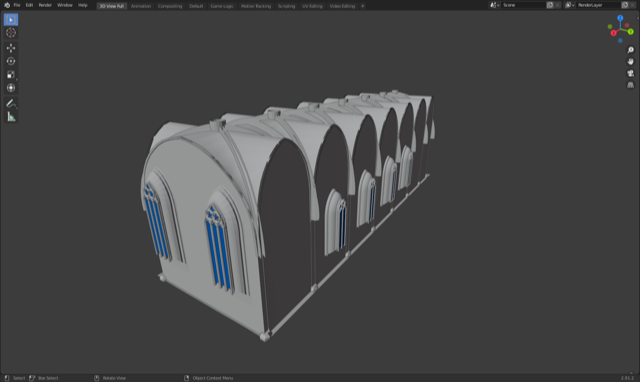Click the Select hint in status bar
640x382 pixels.
[19, 378]
